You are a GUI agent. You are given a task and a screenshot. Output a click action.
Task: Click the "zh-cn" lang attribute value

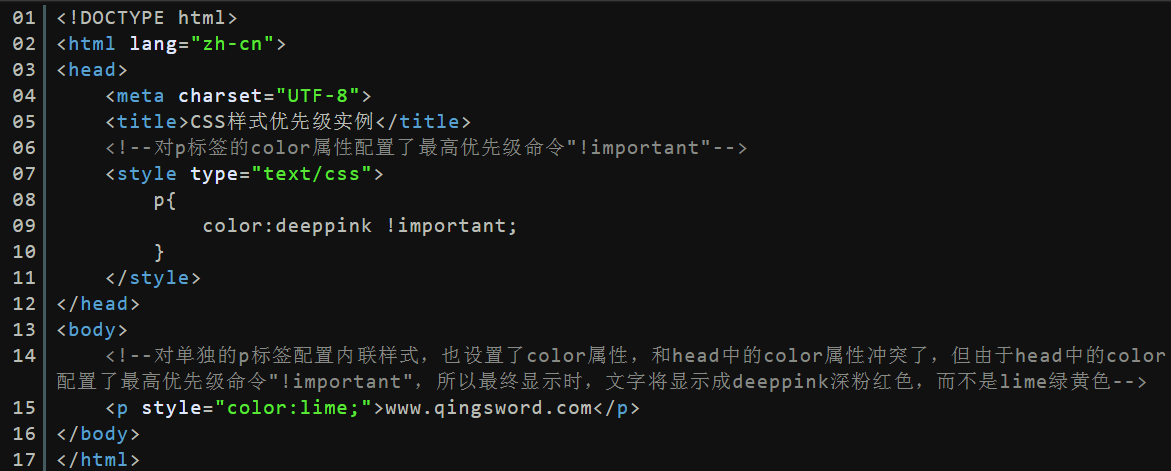point(232,43)
